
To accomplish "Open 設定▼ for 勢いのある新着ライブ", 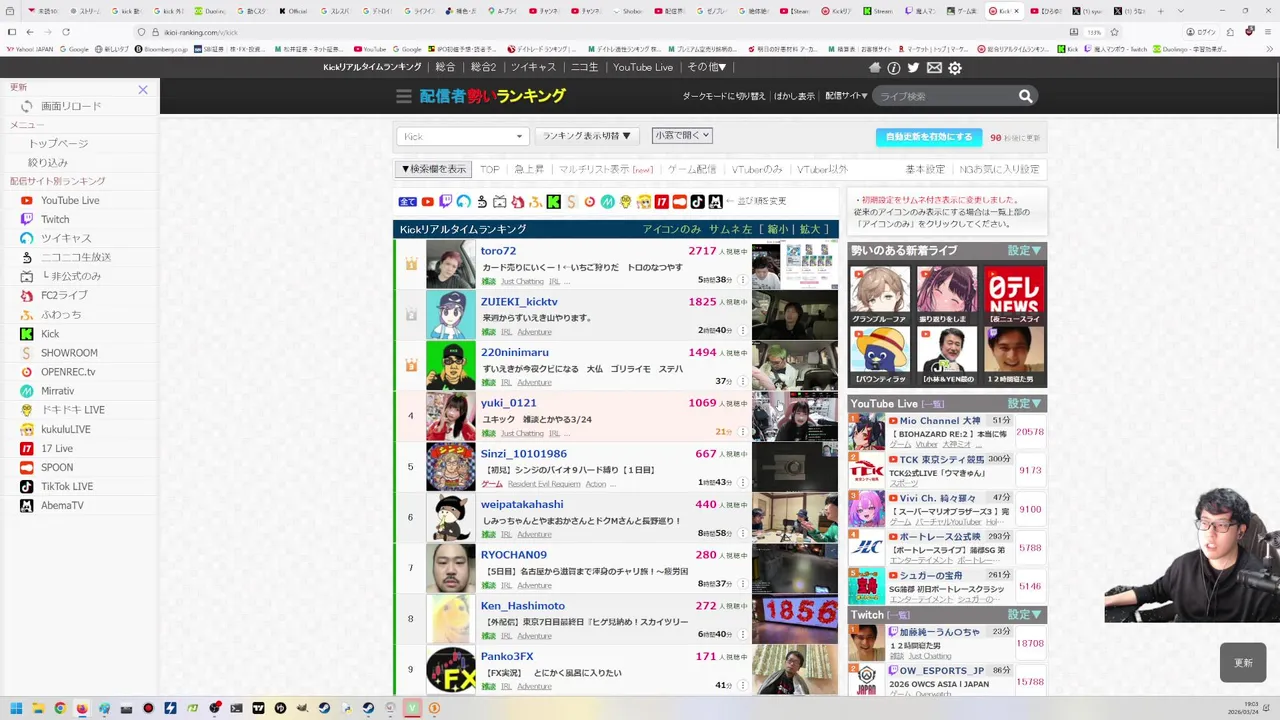I will pos(1024,250).
